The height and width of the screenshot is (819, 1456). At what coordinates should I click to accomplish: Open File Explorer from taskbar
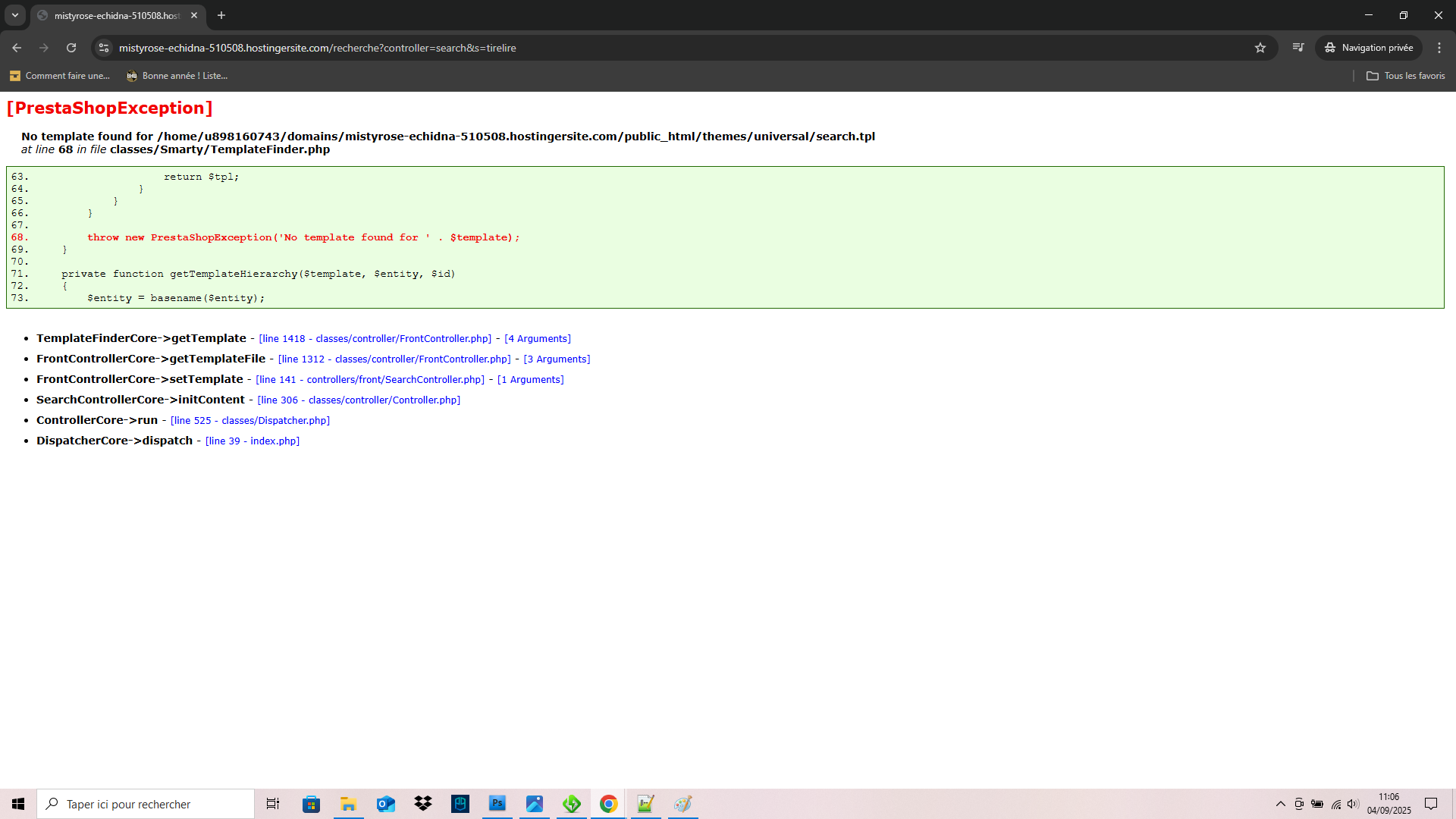tap(348, 804)
